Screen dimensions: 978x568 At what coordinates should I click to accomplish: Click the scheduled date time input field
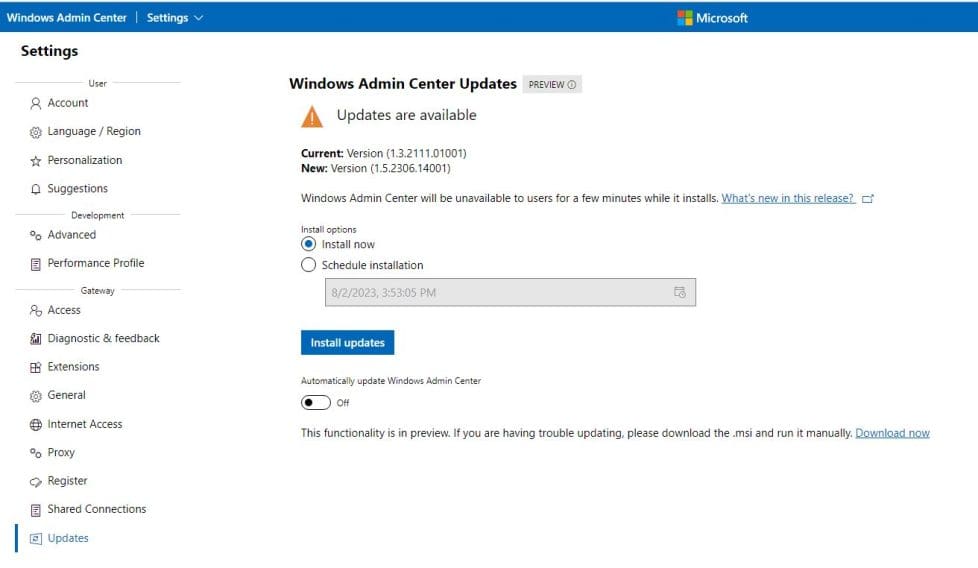tap(510, 292)
